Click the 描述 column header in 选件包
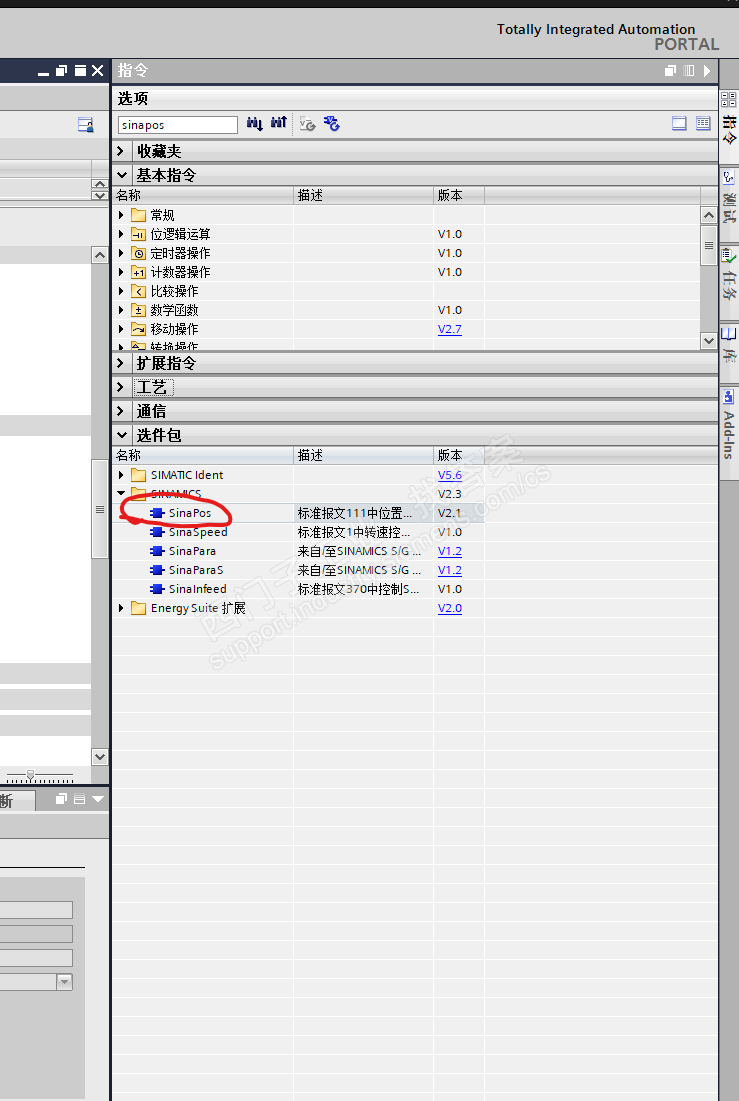This screenshot has width=739, height=1101. pos(363,456)
